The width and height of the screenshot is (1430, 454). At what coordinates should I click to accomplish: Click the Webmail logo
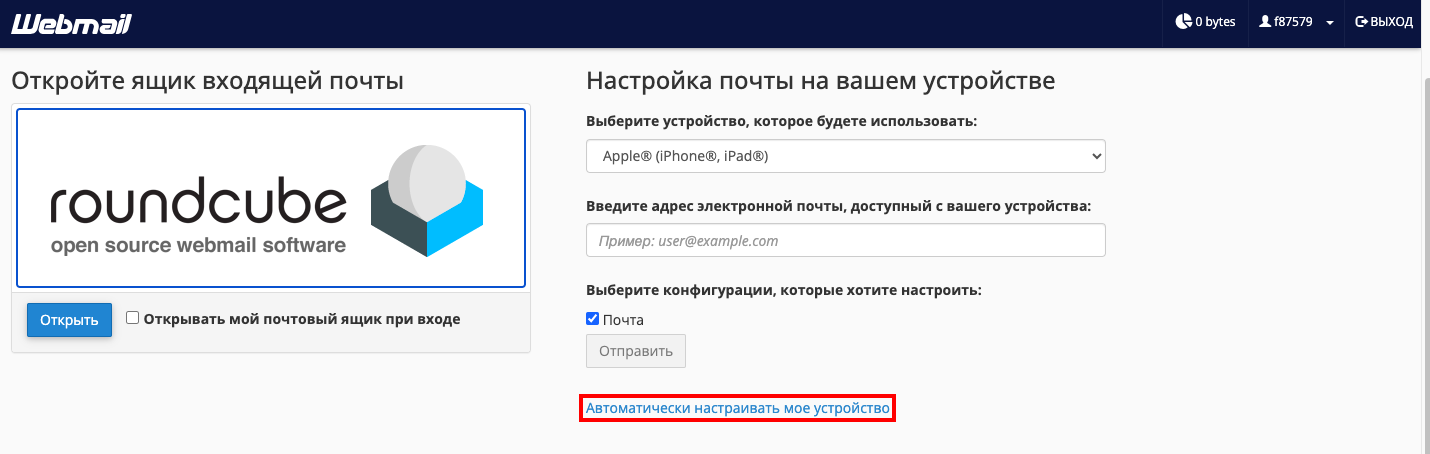pyautogui.click(x=72, y=23)
